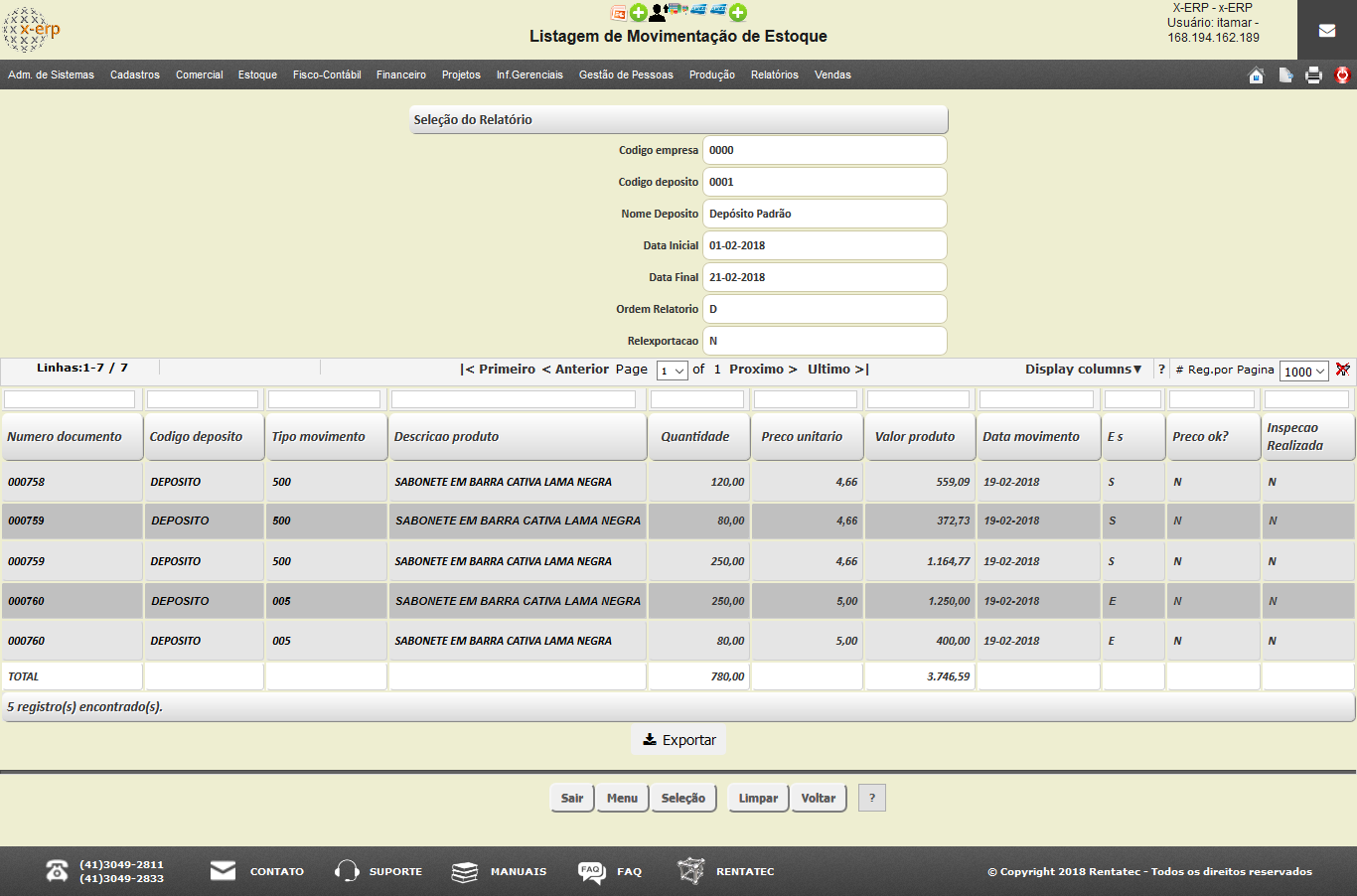Open the Estoque menu
1357x896 pixels.
tap(257, 75)
